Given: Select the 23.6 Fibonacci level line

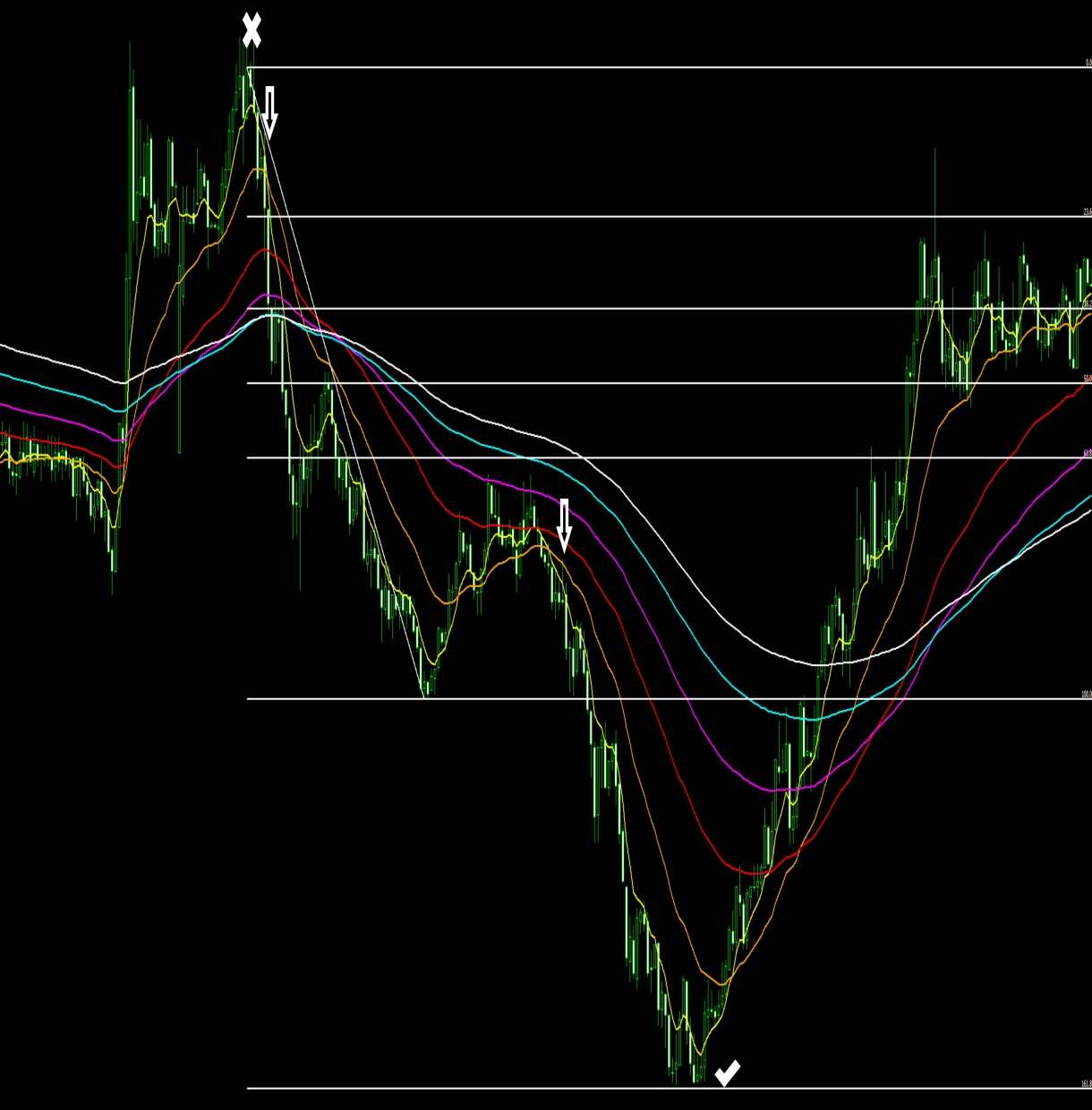Looking at the screenshot, I should pos(670,217).
